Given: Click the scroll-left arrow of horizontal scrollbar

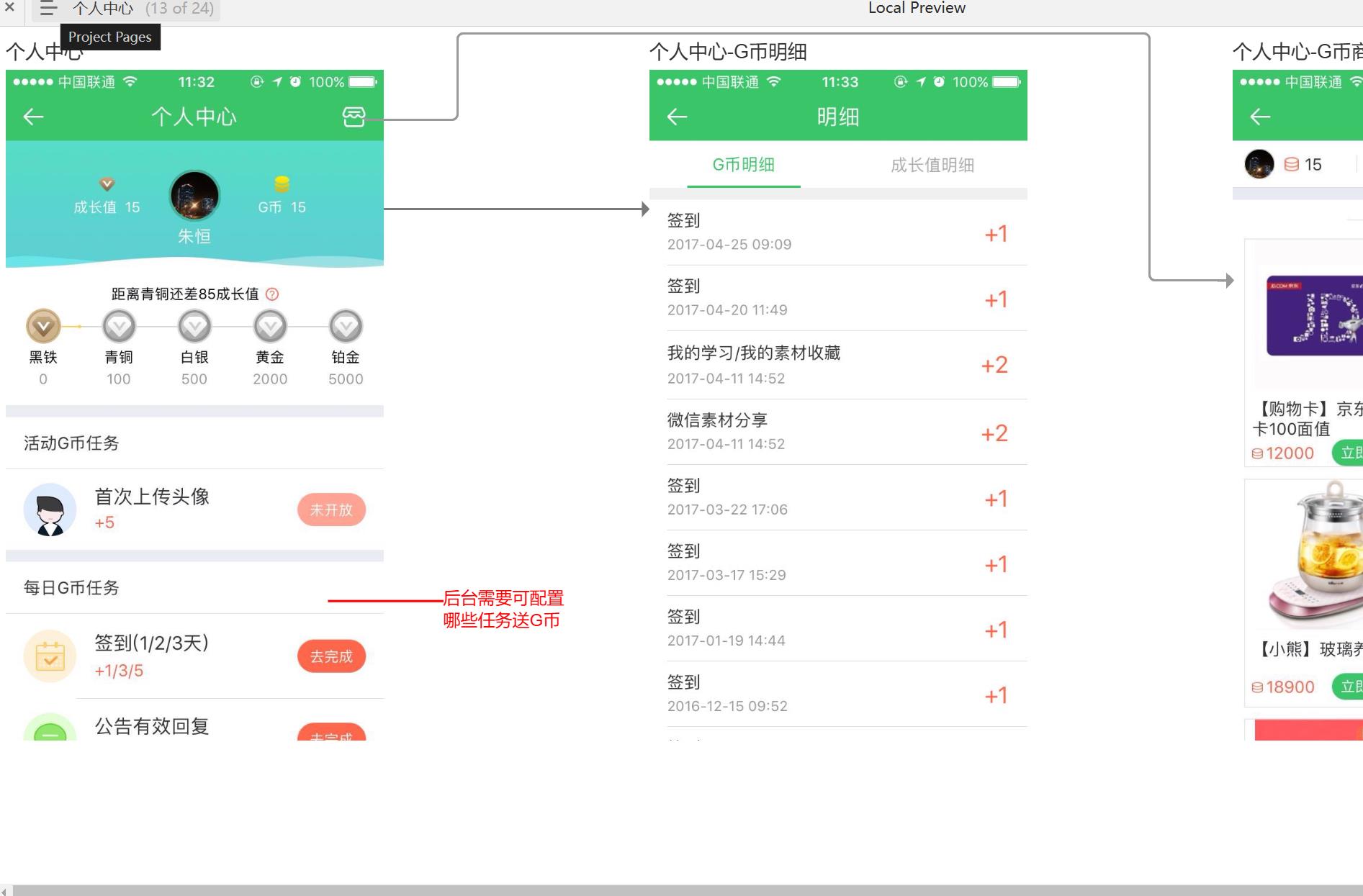Looking at the screenshot, I should click(x=5, y=891).
